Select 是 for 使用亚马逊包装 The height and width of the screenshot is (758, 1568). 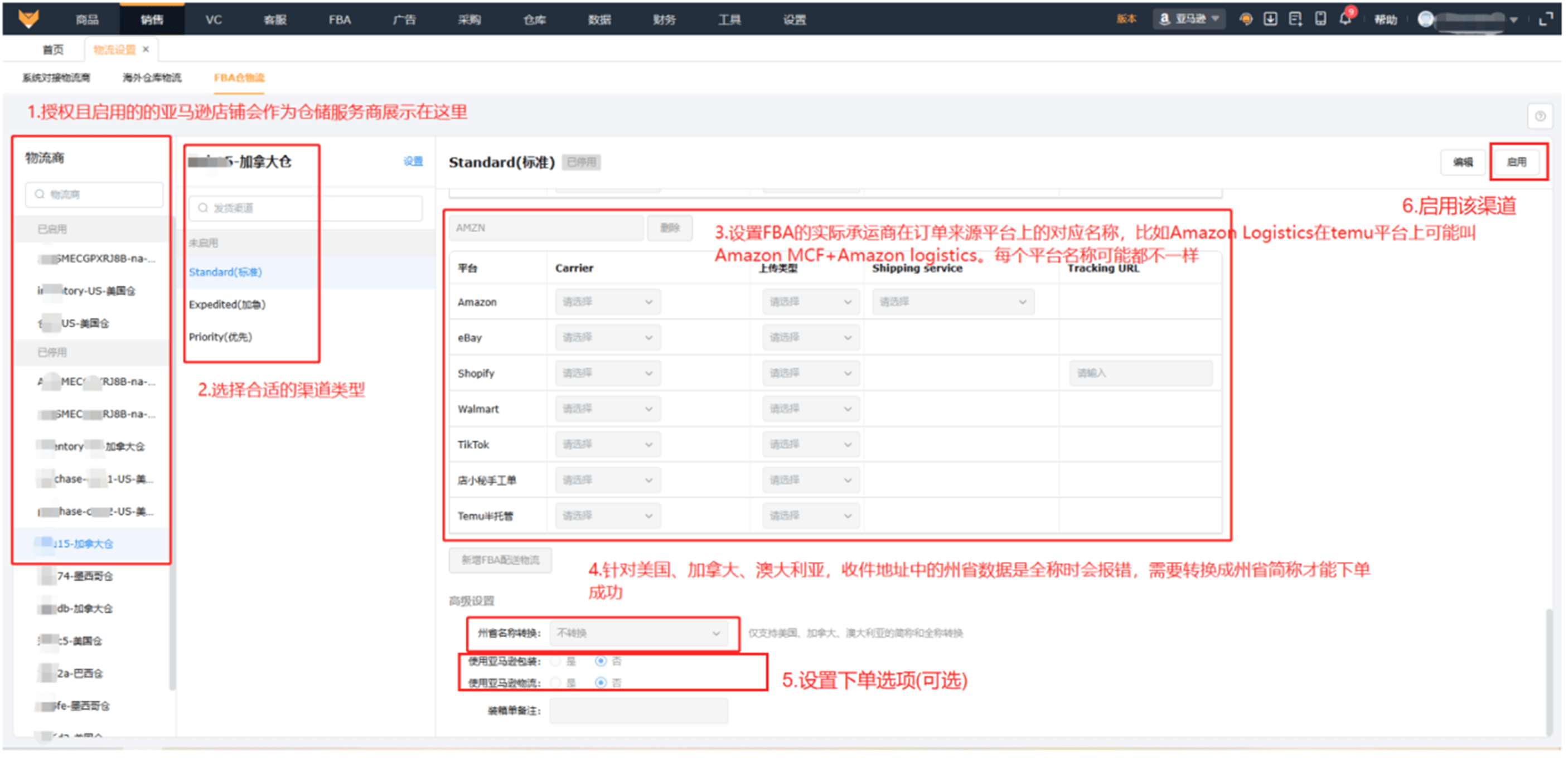click(x=556, y=661)
